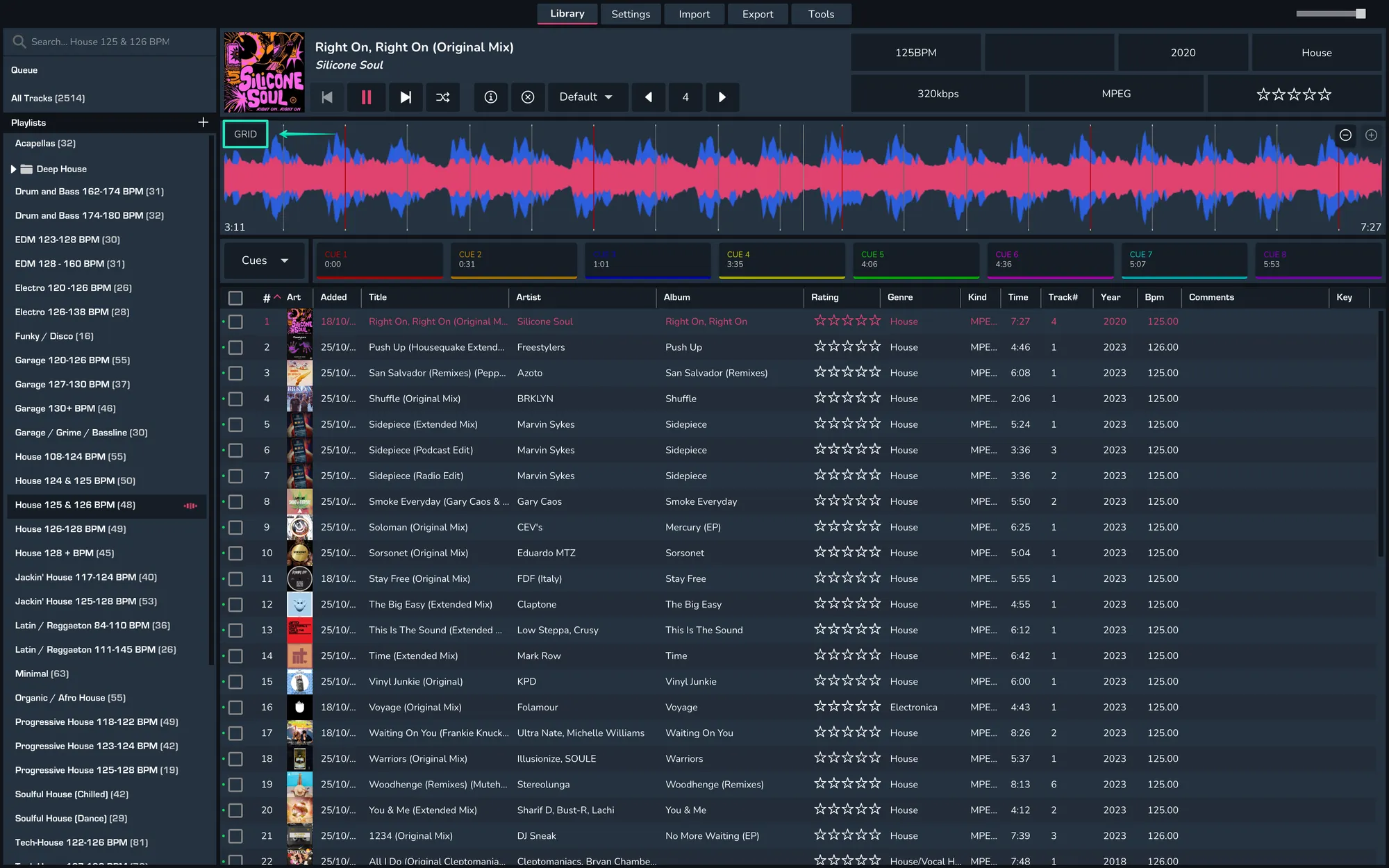Jump to CUE 4 at 3:35
1389x868 pixels.
(x=781, y=260)
